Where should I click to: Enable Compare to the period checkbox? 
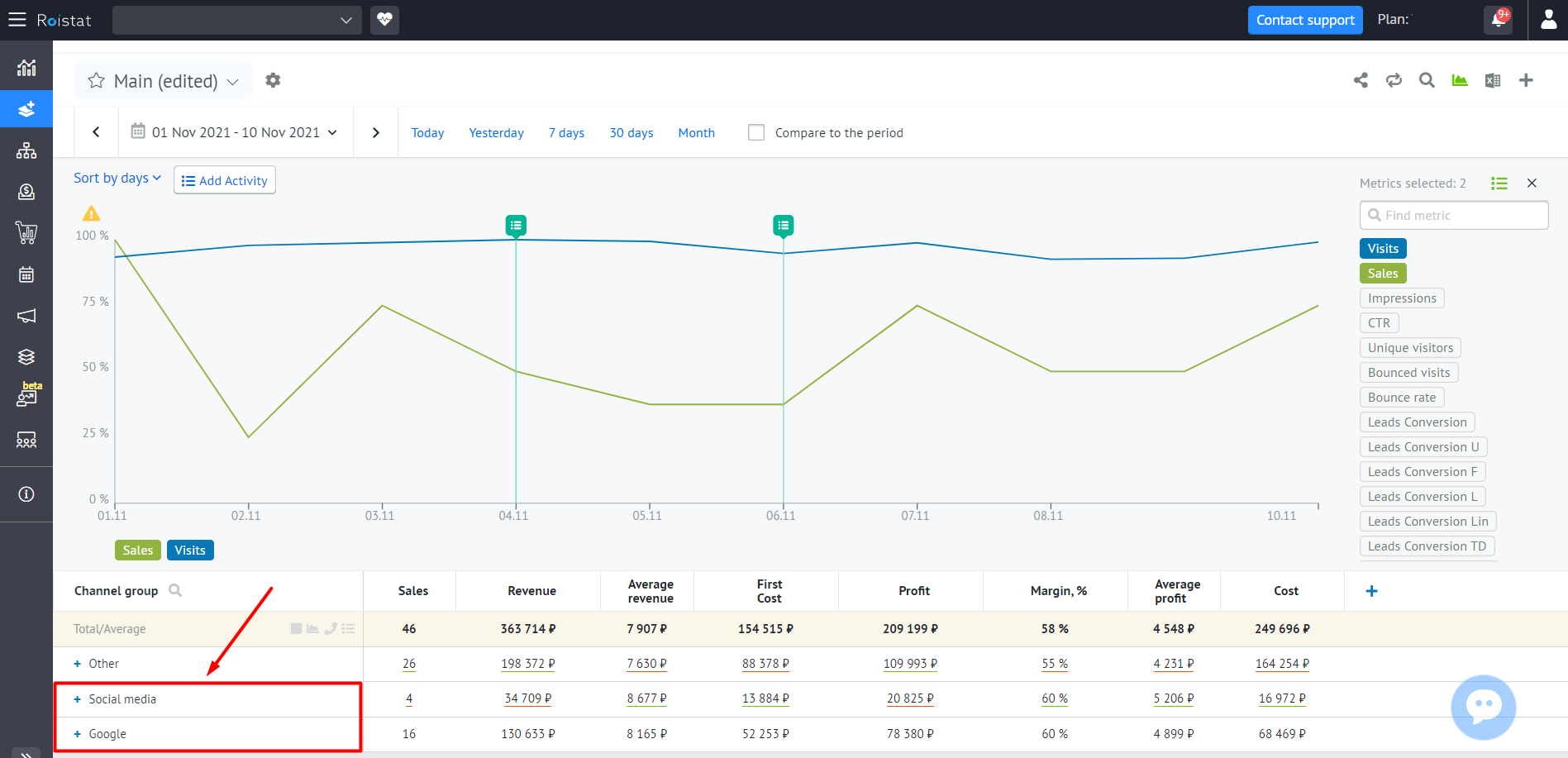(756, 132)
